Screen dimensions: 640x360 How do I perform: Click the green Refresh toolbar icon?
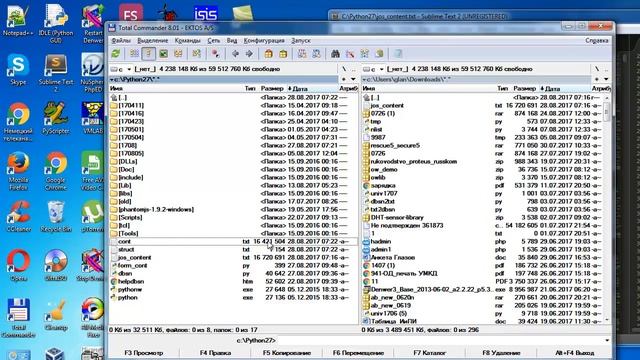(116, 53)
